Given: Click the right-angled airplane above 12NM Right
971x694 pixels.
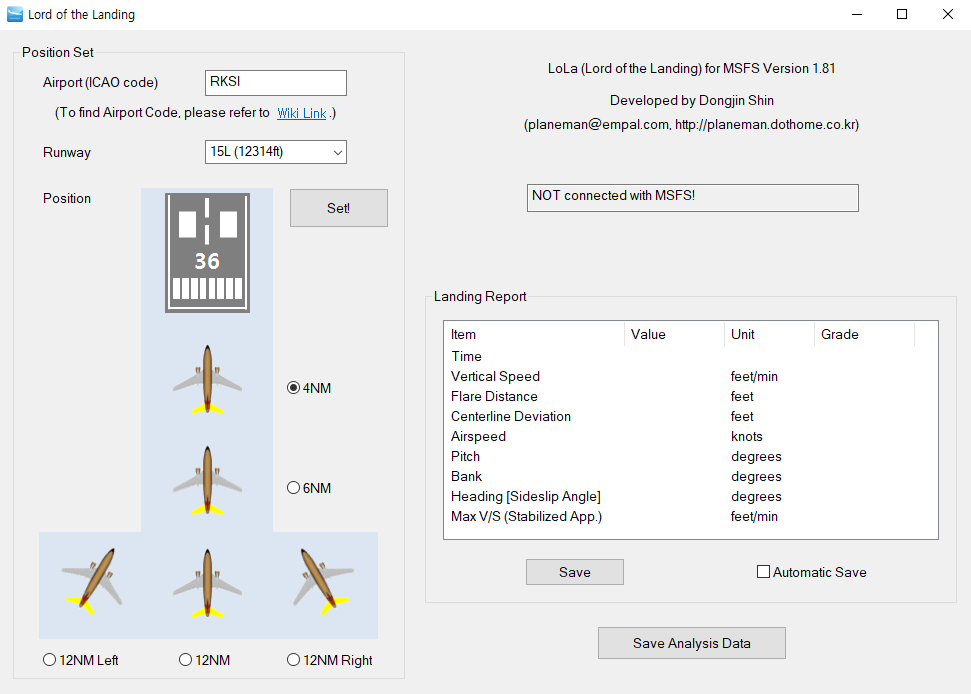Looking at the screenshot, I should click(x=323, y=581).
